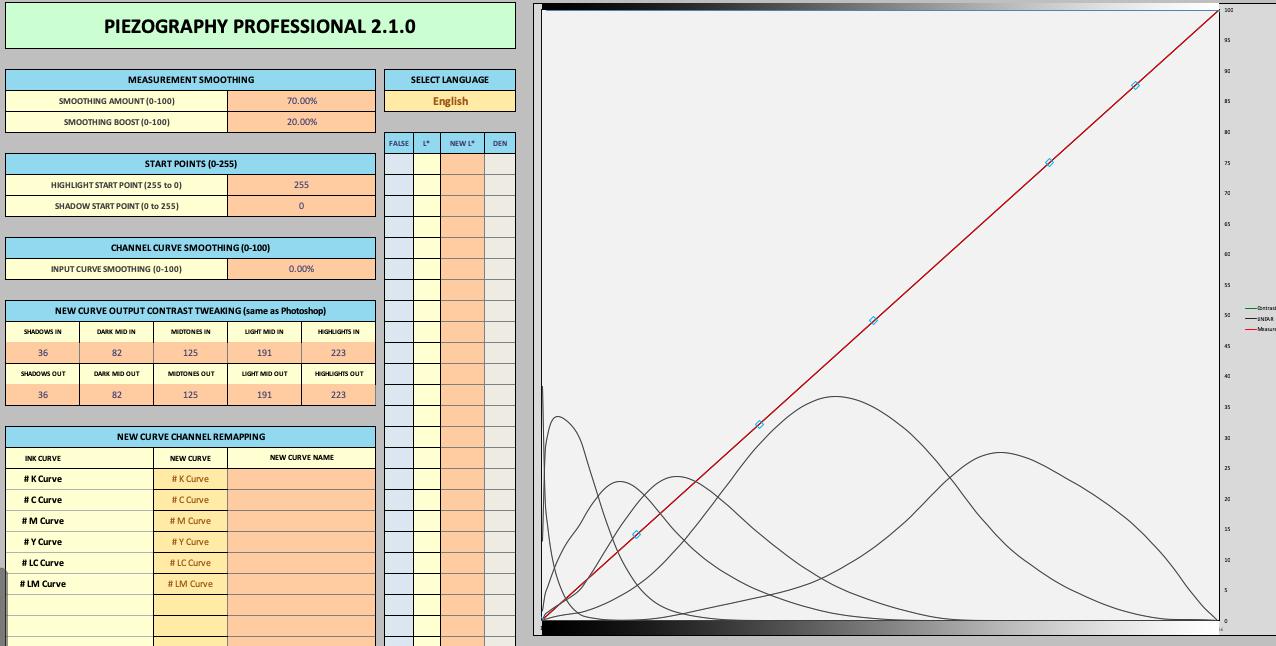Click the topmost blue marker on red line
Viewport: 1276px width, 646px height.
click(1135, 86)
